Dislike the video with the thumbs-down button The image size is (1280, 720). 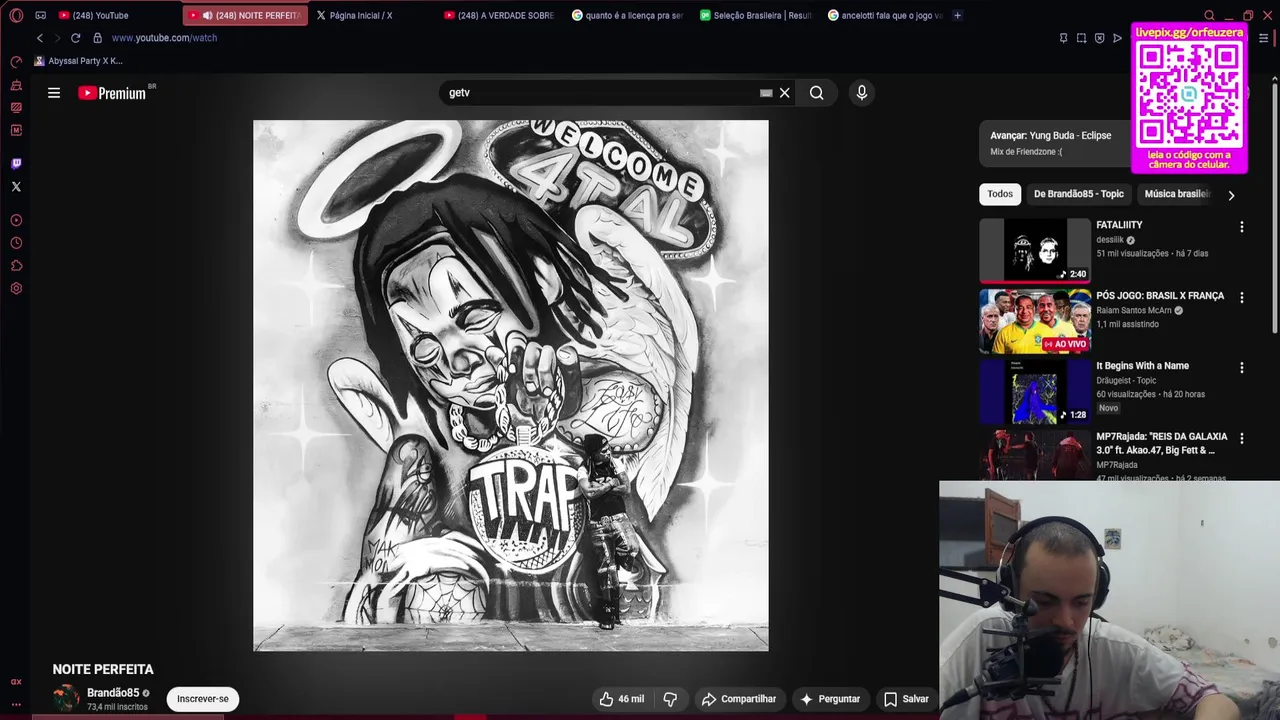click(x=670, y=699)
